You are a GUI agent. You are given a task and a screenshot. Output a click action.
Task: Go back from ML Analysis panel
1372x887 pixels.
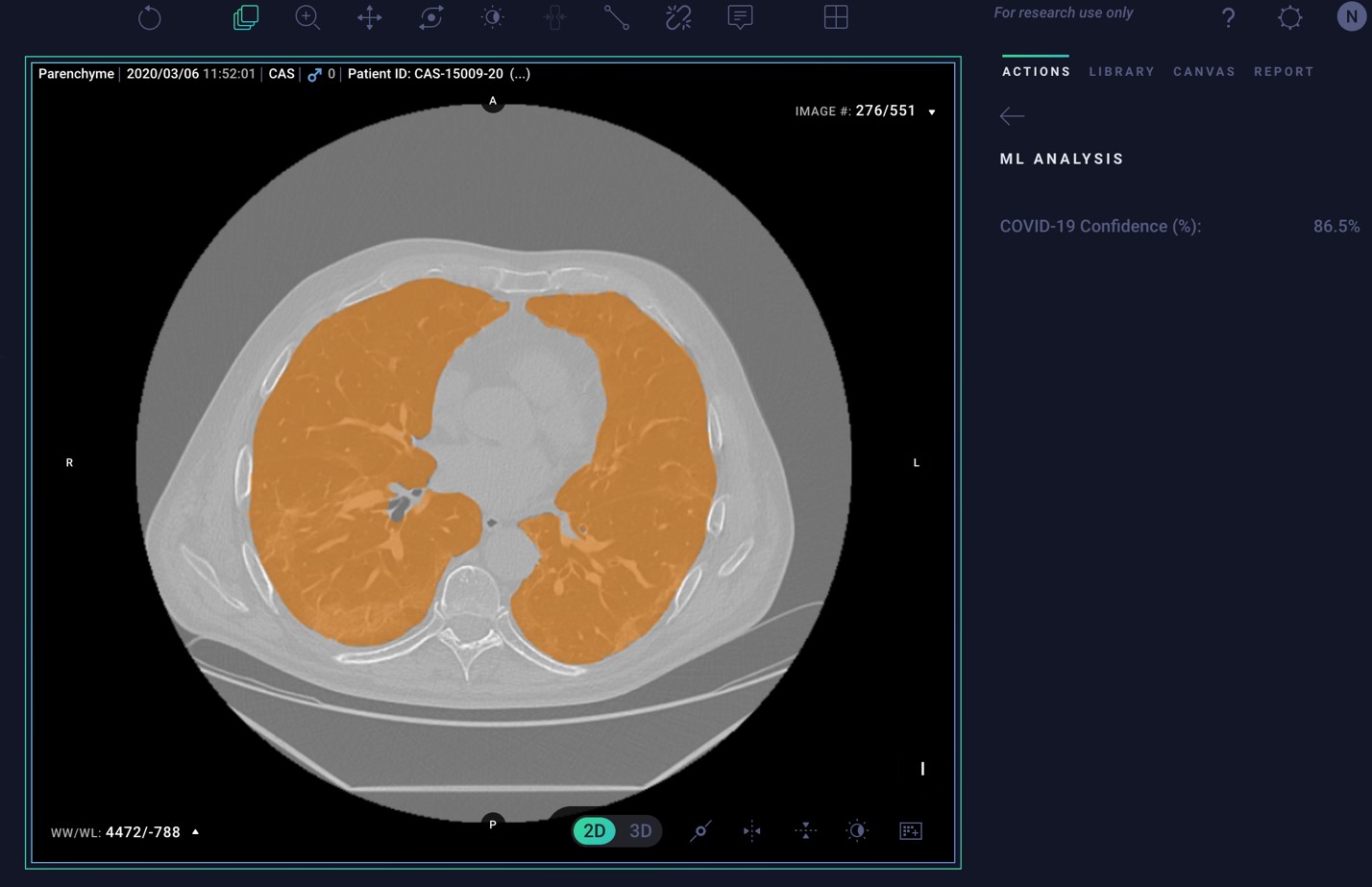coord(1011,115)
